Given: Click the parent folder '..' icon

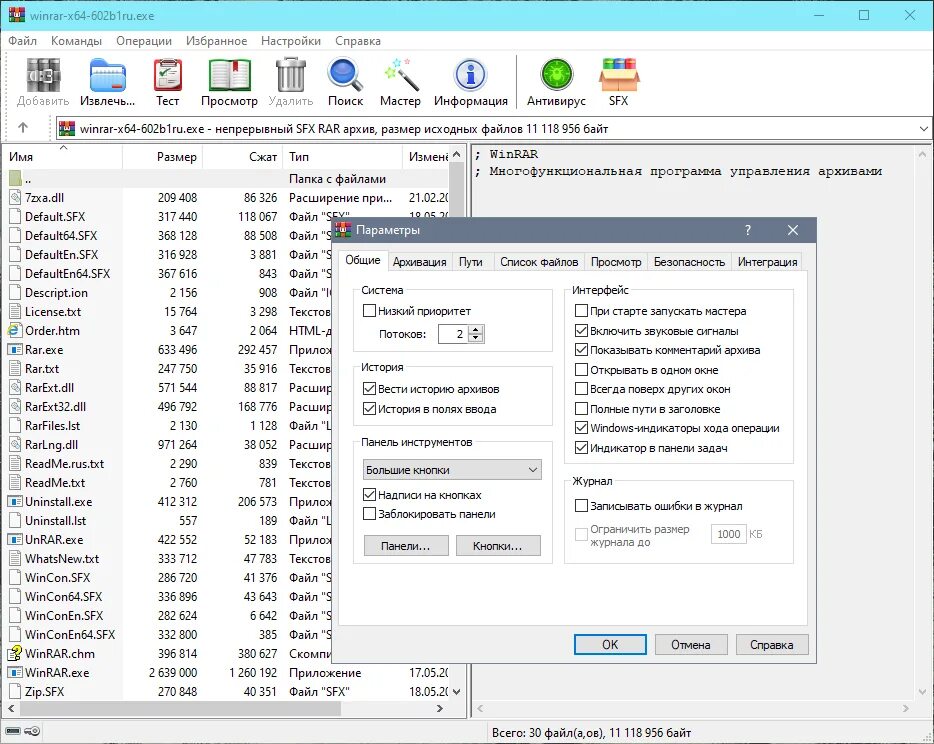Looking at the screenshot, I should coord(15,178).
